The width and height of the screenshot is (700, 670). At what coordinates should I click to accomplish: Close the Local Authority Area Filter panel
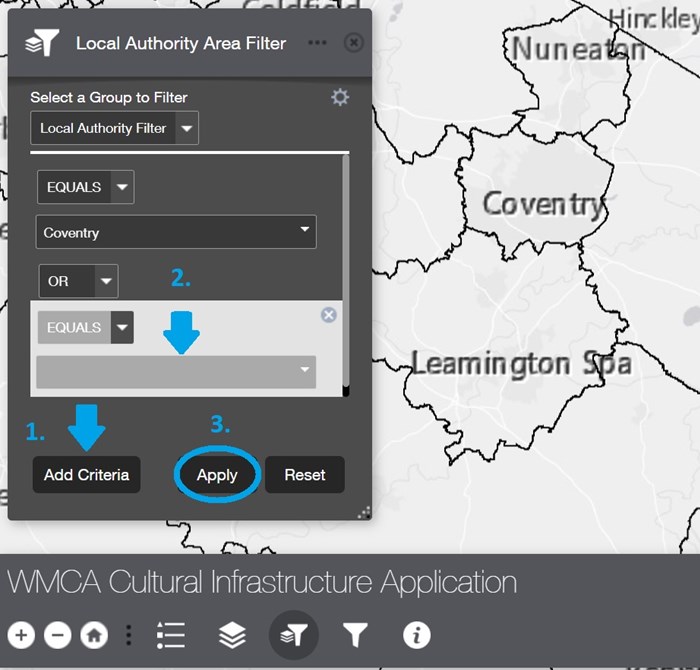tap(353, 43)
